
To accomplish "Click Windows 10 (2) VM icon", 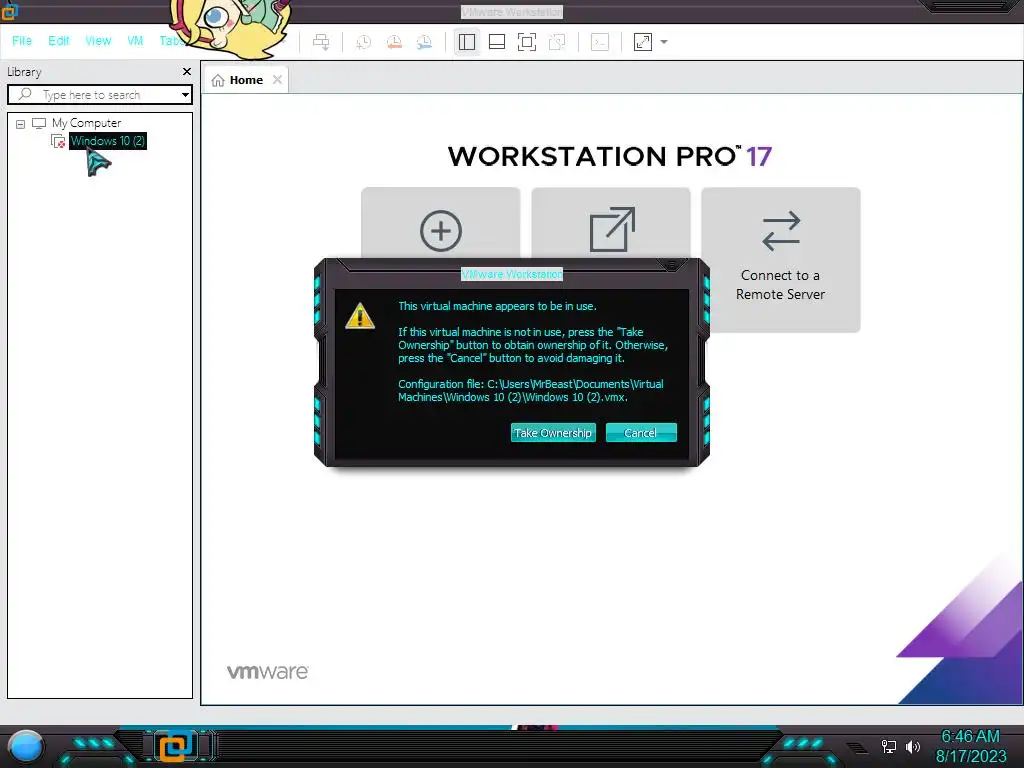I will click(58, 141).
